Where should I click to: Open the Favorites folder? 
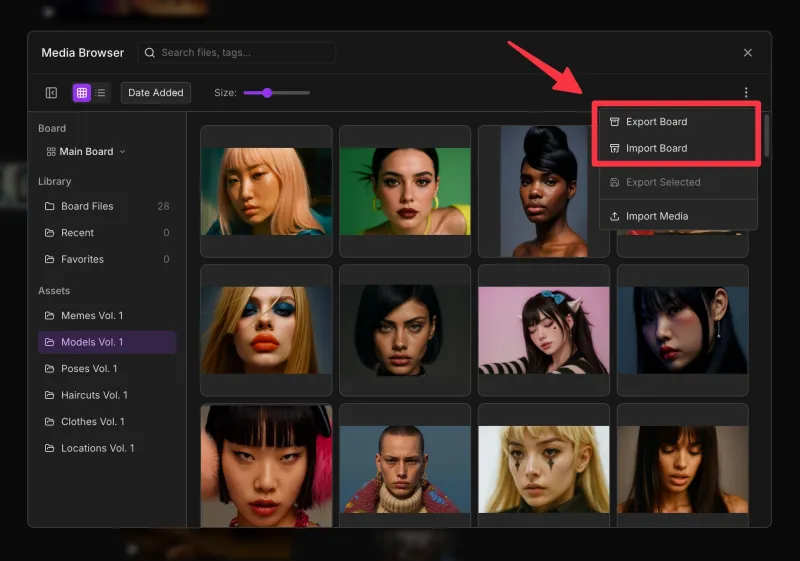(82, 259)
